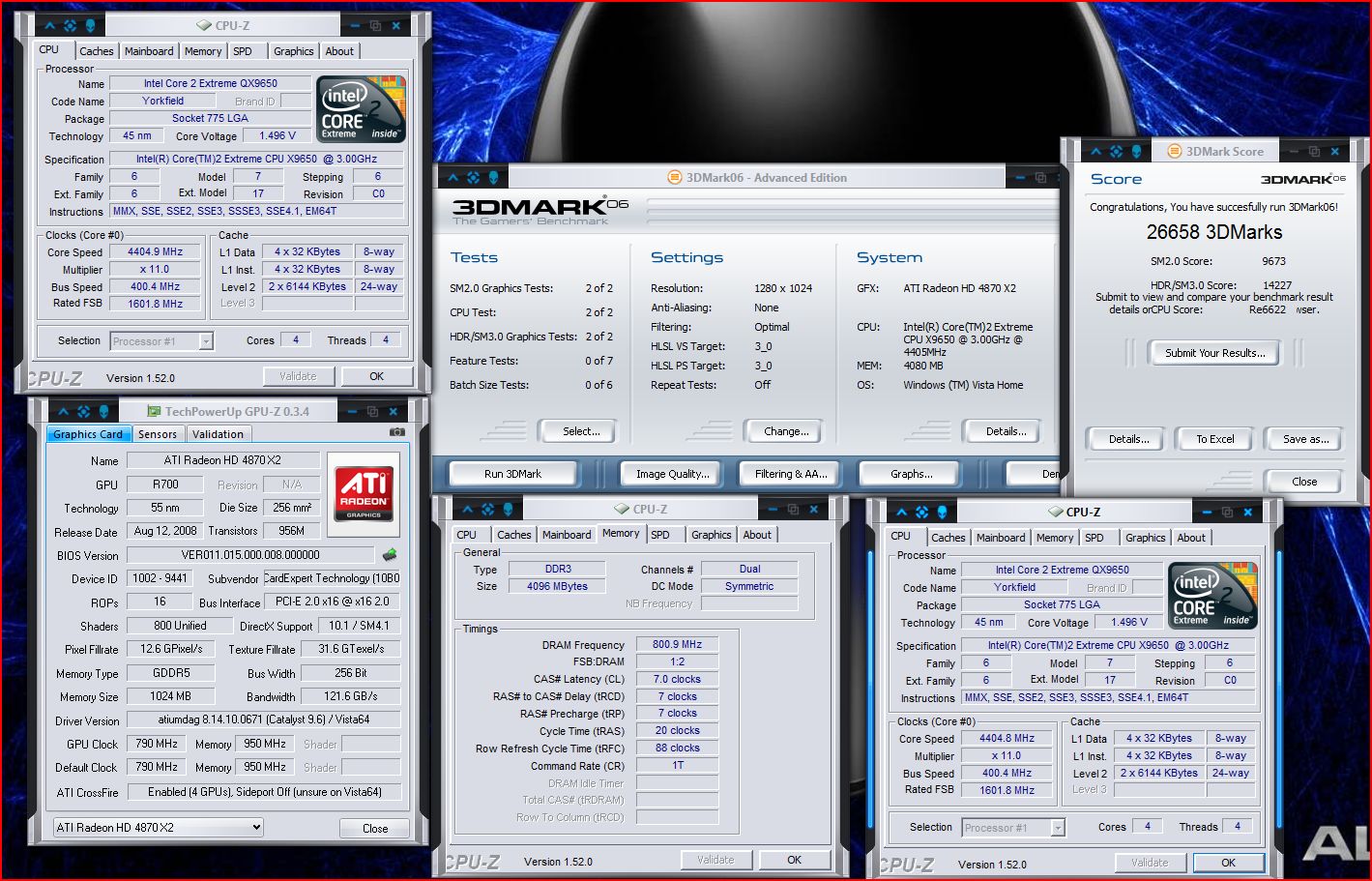1372x881 pixels.
Task: Click the alien head icon in 3DMark Score title bar
Action: pyautogui.click(x=1137, y=151)
